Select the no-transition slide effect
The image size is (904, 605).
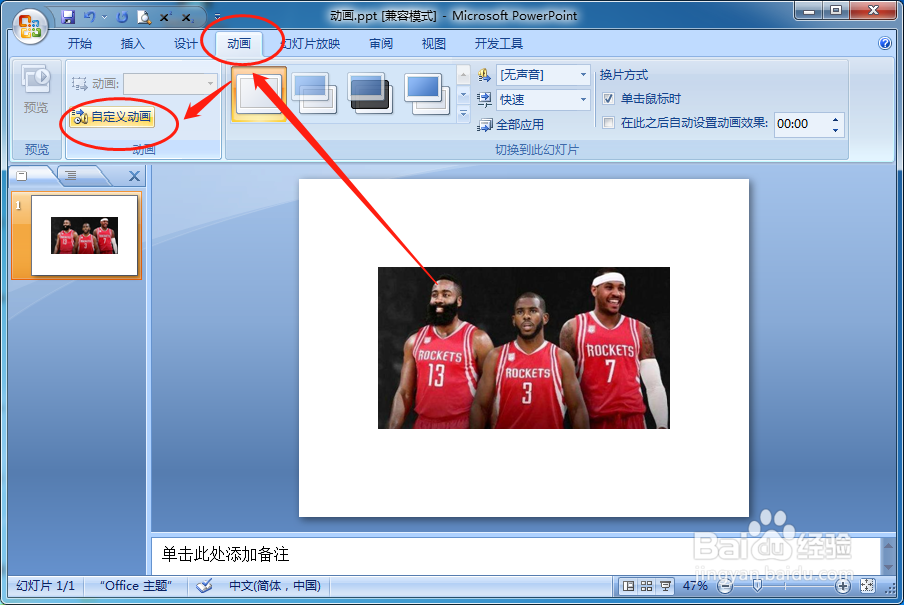[x=259, y=94]
